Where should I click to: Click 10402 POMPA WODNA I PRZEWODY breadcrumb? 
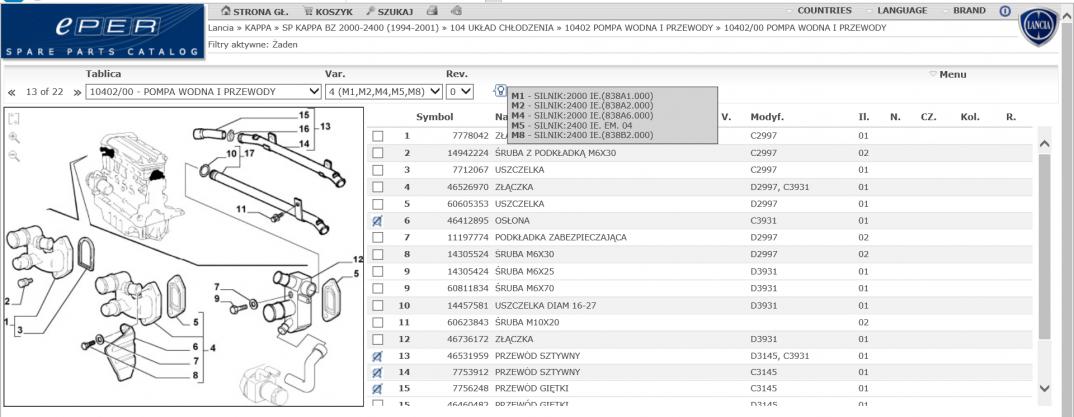(x=639, y=28)
